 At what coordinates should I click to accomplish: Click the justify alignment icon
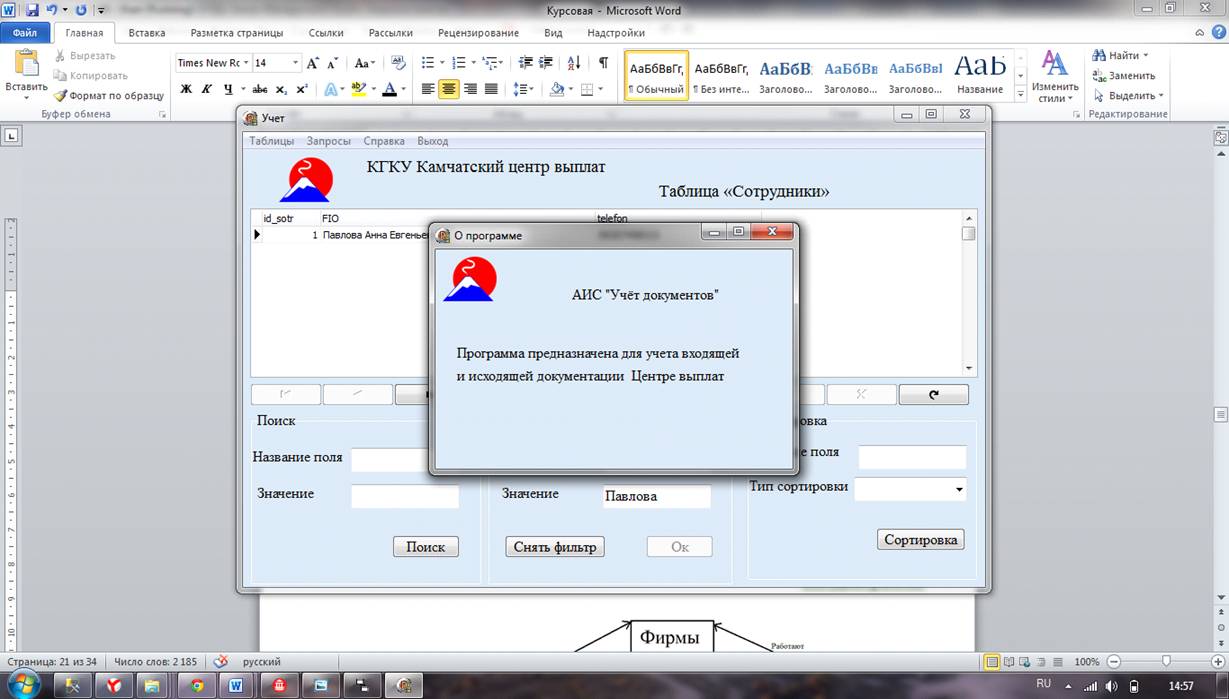491,89
